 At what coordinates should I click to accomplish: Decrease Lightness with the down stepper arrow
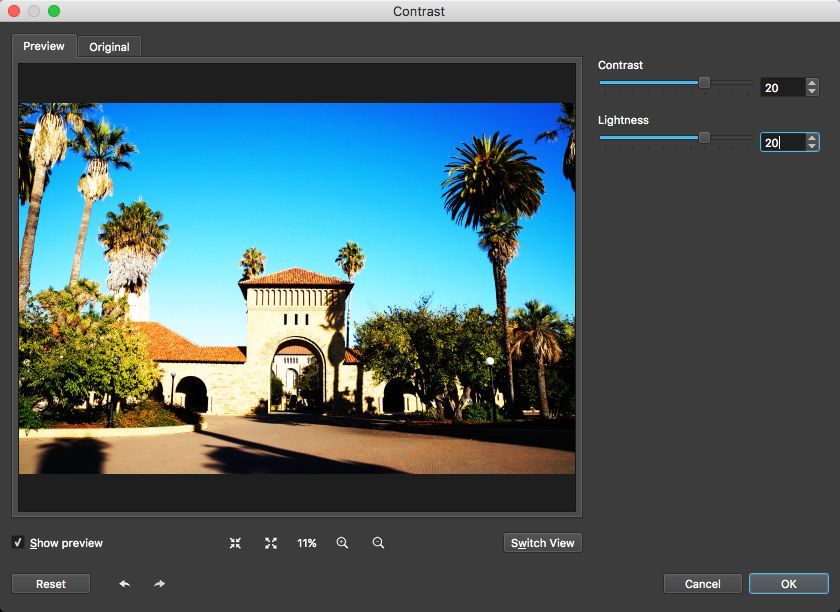(x=812, y=147)
